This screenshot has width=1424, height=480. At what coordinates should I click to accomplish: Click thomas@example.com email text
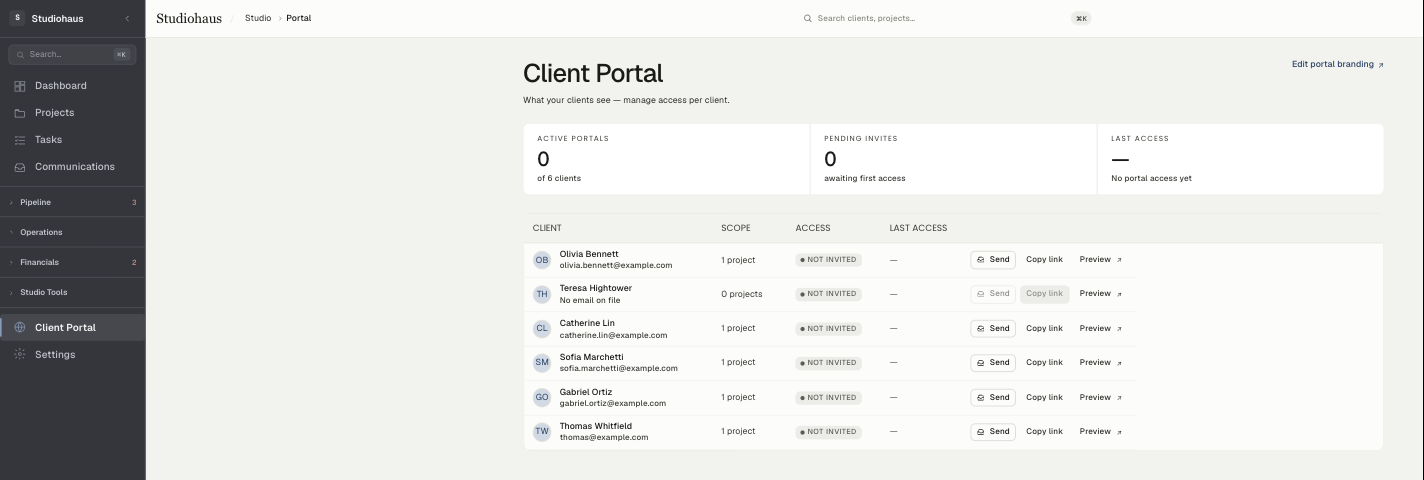pyautogui.click(x=604, y=437)
